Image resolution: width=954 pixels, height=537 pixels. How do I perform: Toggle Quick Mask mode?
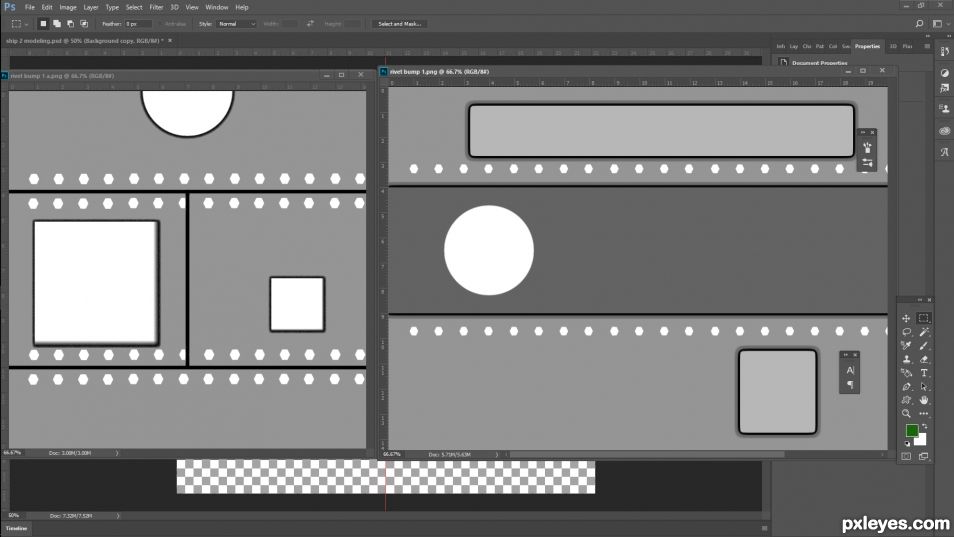(x=906, y=456)
